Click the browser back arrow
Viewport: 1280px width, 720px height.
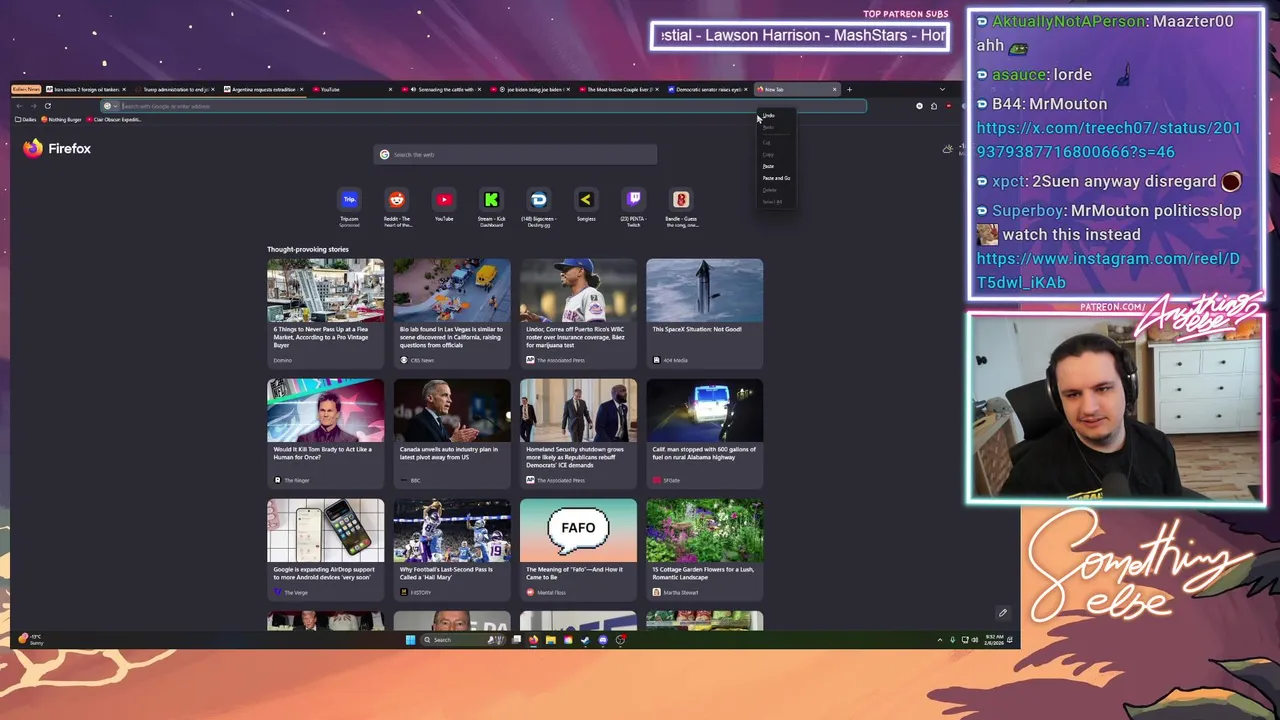click(19, 106)
